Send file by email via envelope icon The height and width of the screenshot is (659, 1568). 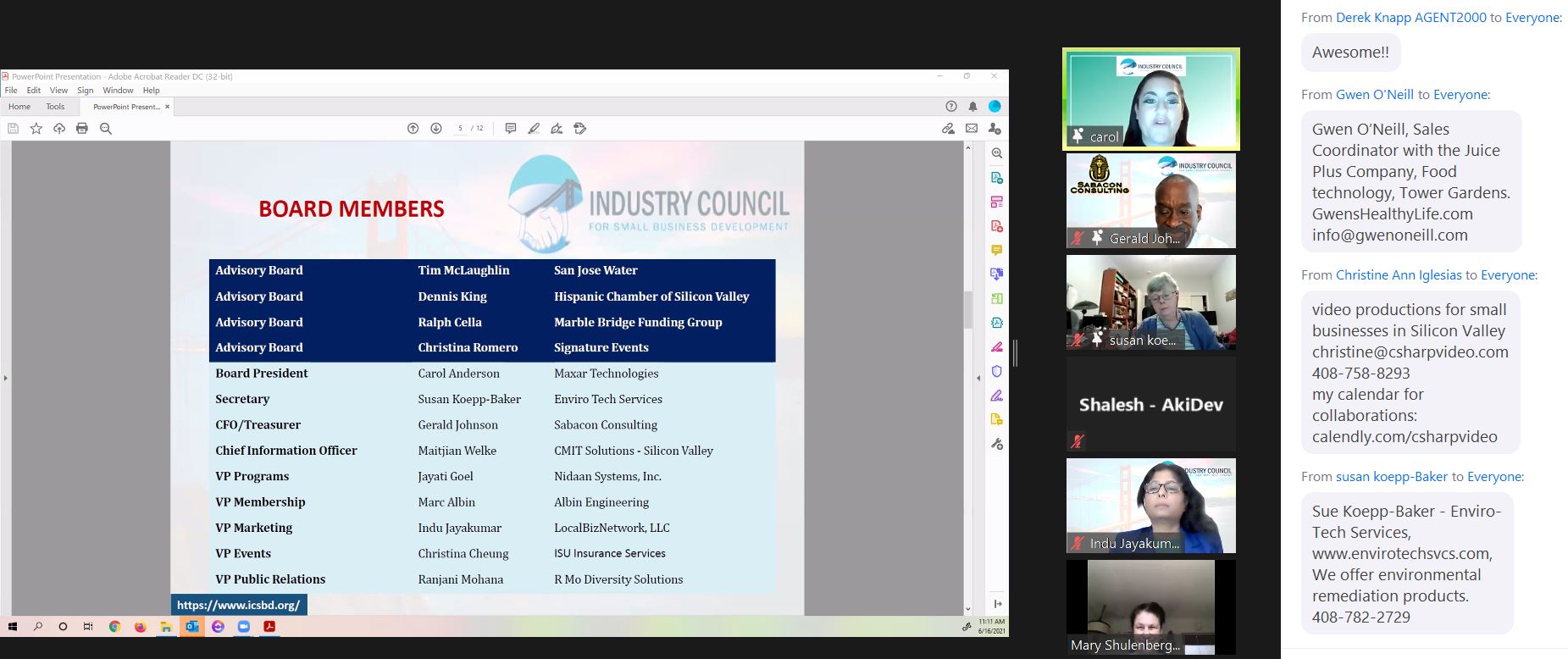972,129
